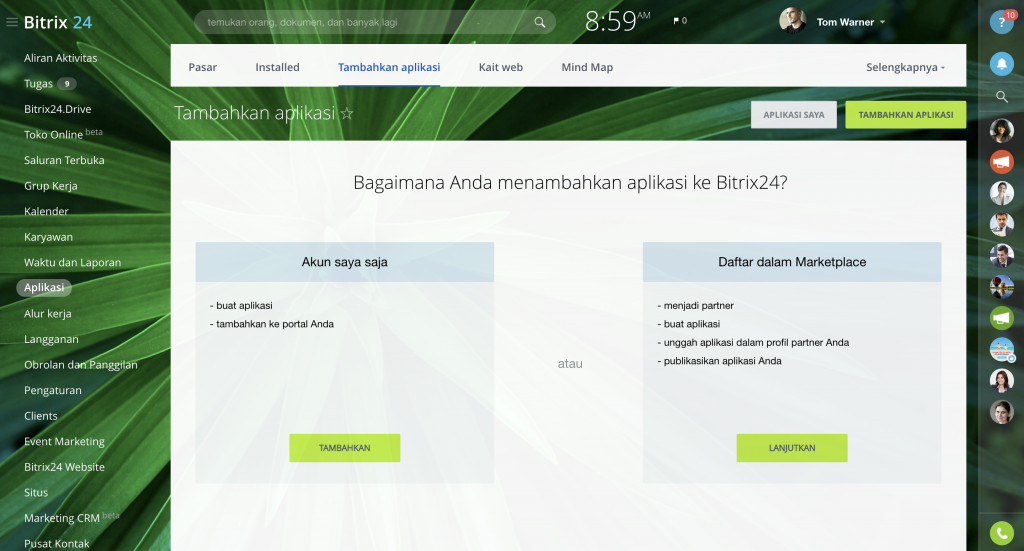The height and width of the screenshot is (551, 1024).
Task: Open notifications bell icon
Action: tap(1001, 63)
